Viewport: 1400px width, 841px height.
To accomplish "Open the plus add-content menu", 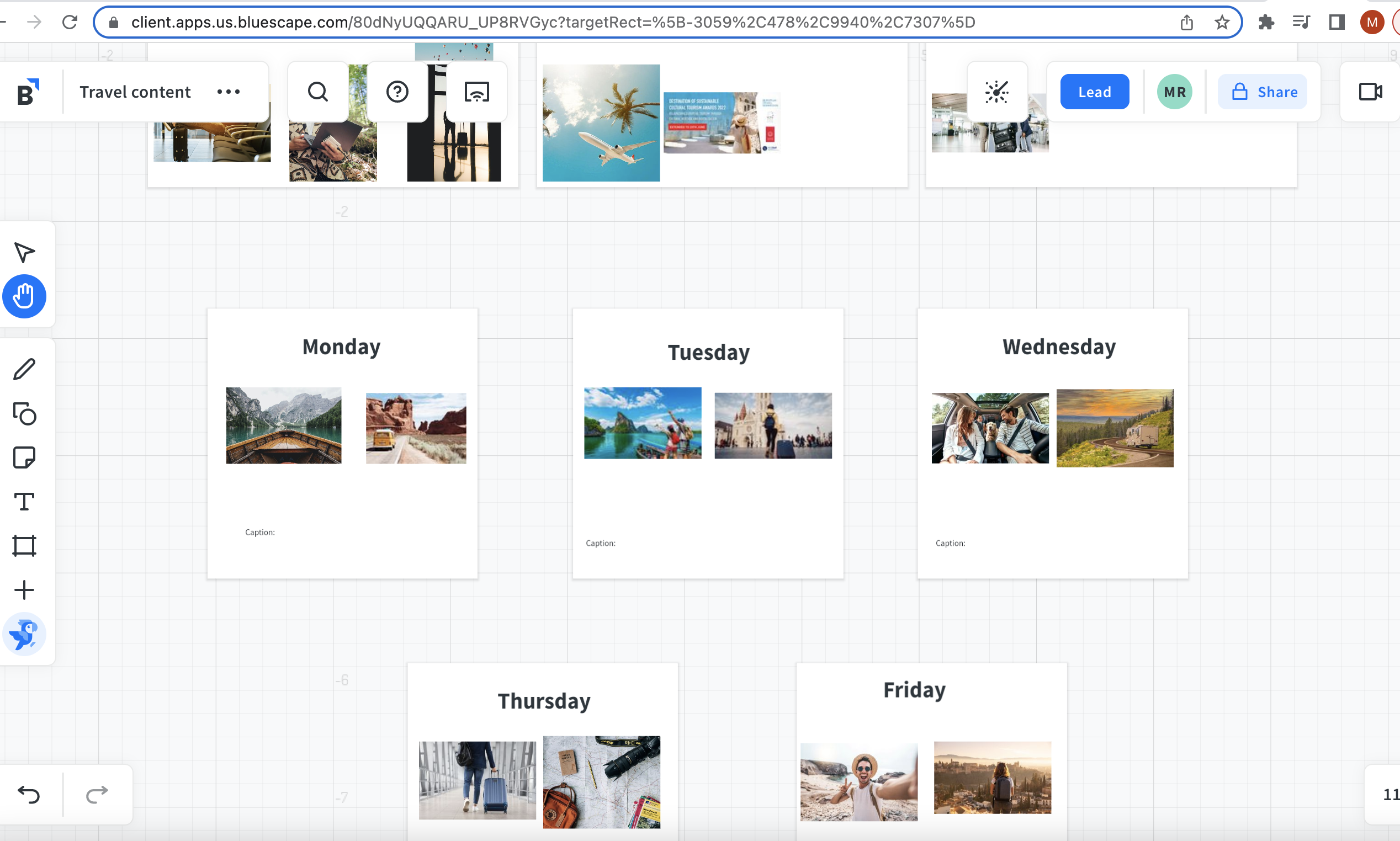I will (x=24, y=590).
